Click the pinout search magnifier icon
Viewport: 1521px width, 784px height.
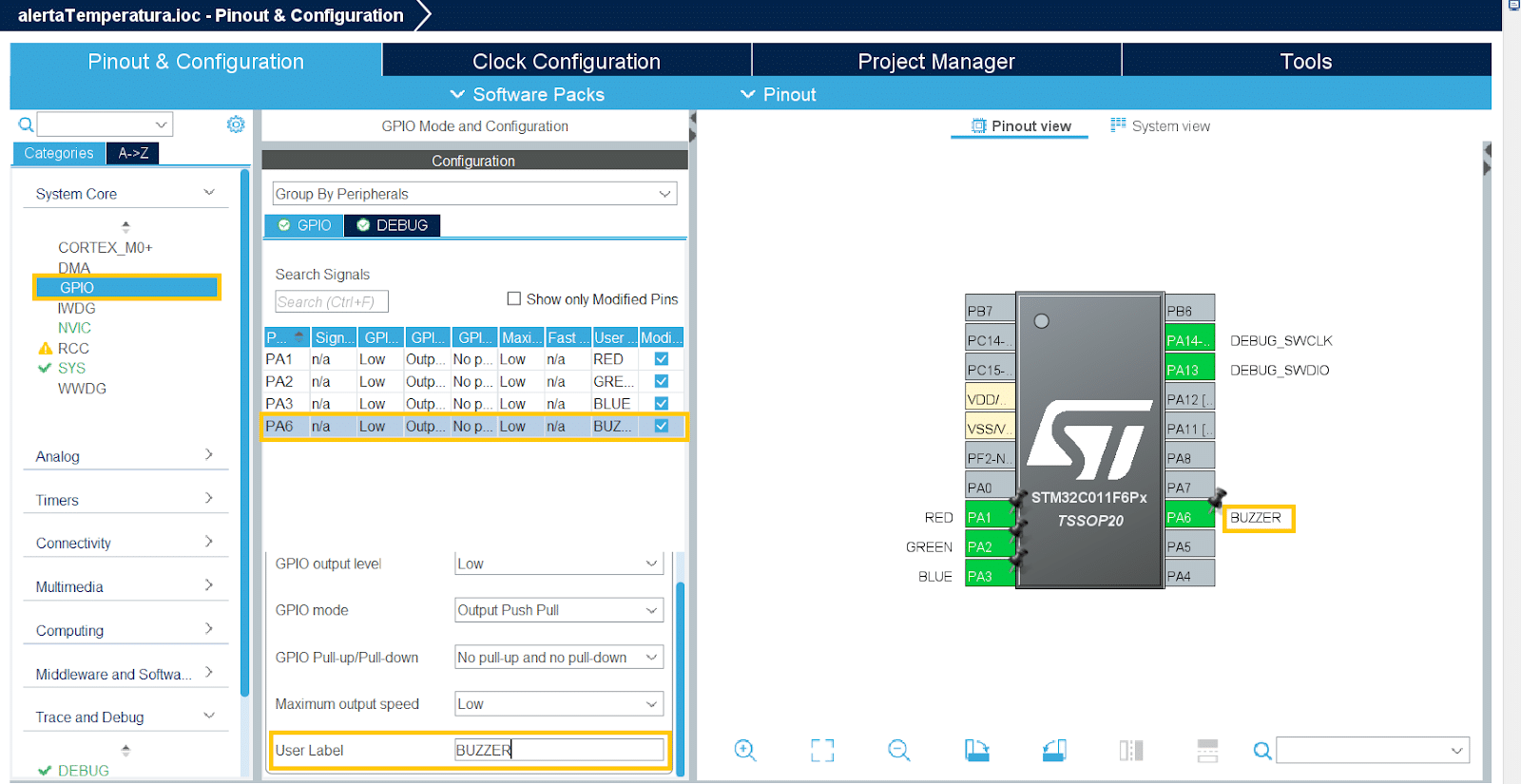(1261, 751)
